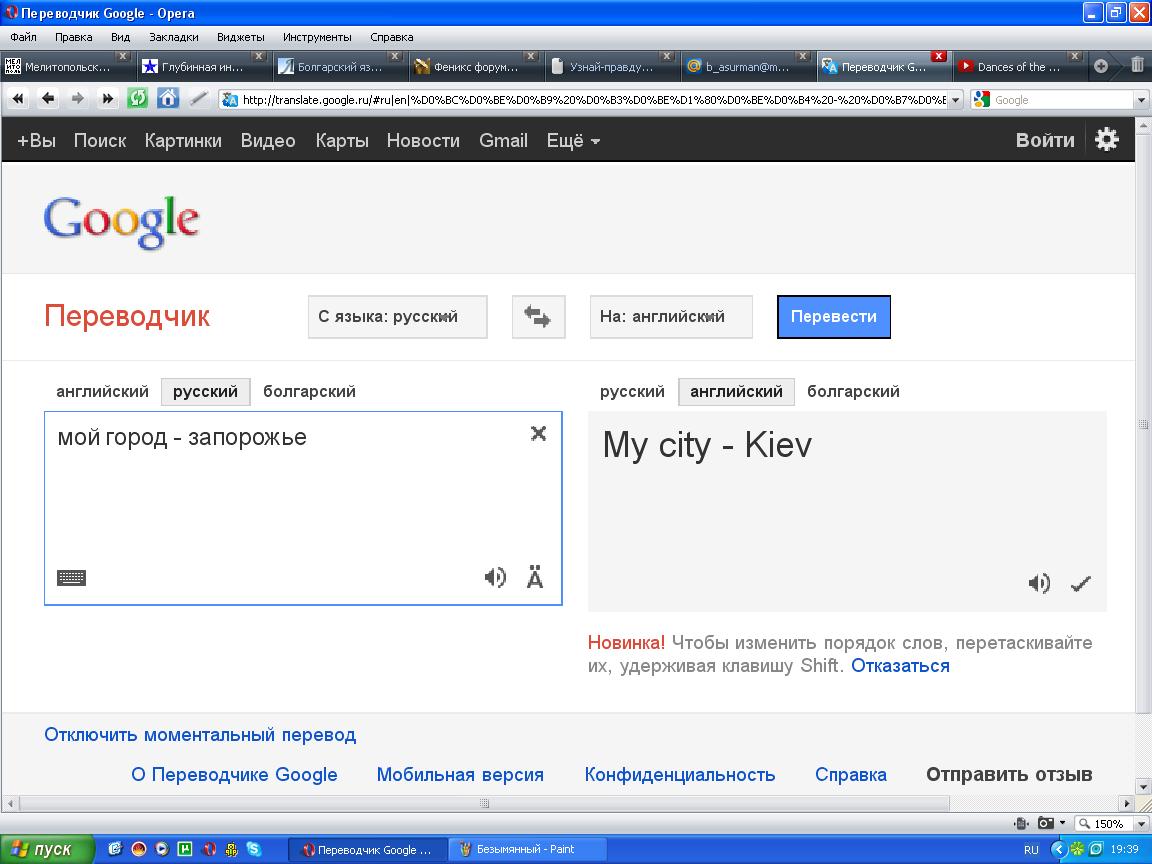Open a new tab with plus icon
Screen dimensions: 1152x864
point(1101,66)
